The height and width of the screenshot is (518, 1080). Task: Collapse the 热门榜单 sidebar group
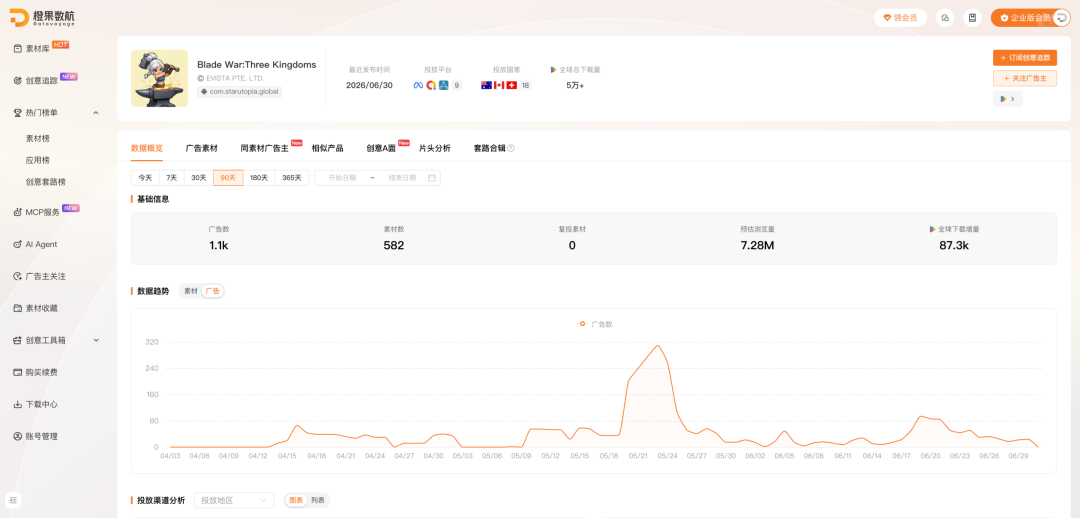[x=96, y=112]
